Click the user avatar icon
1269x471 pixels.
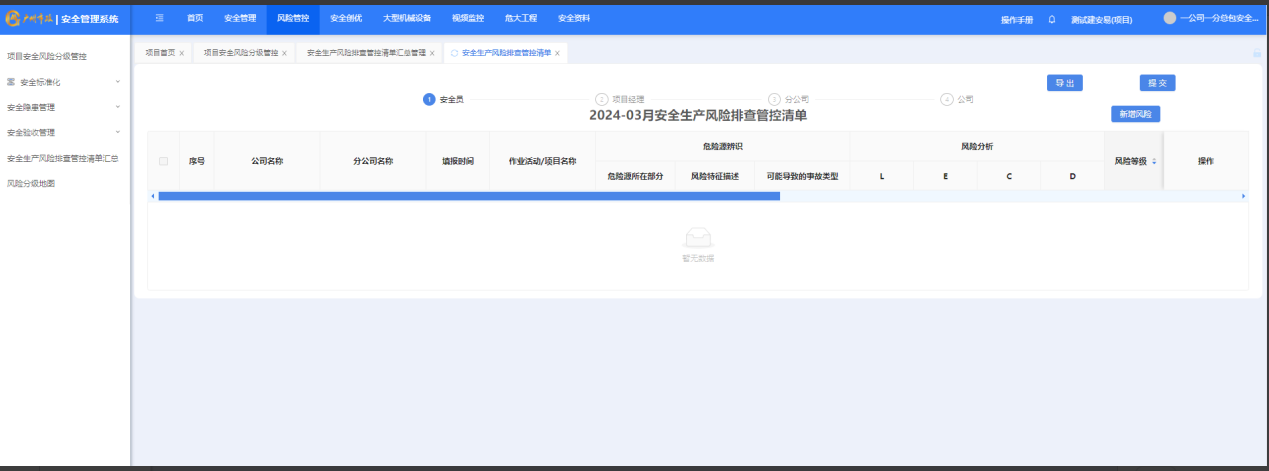click(x=1169, y=18)
